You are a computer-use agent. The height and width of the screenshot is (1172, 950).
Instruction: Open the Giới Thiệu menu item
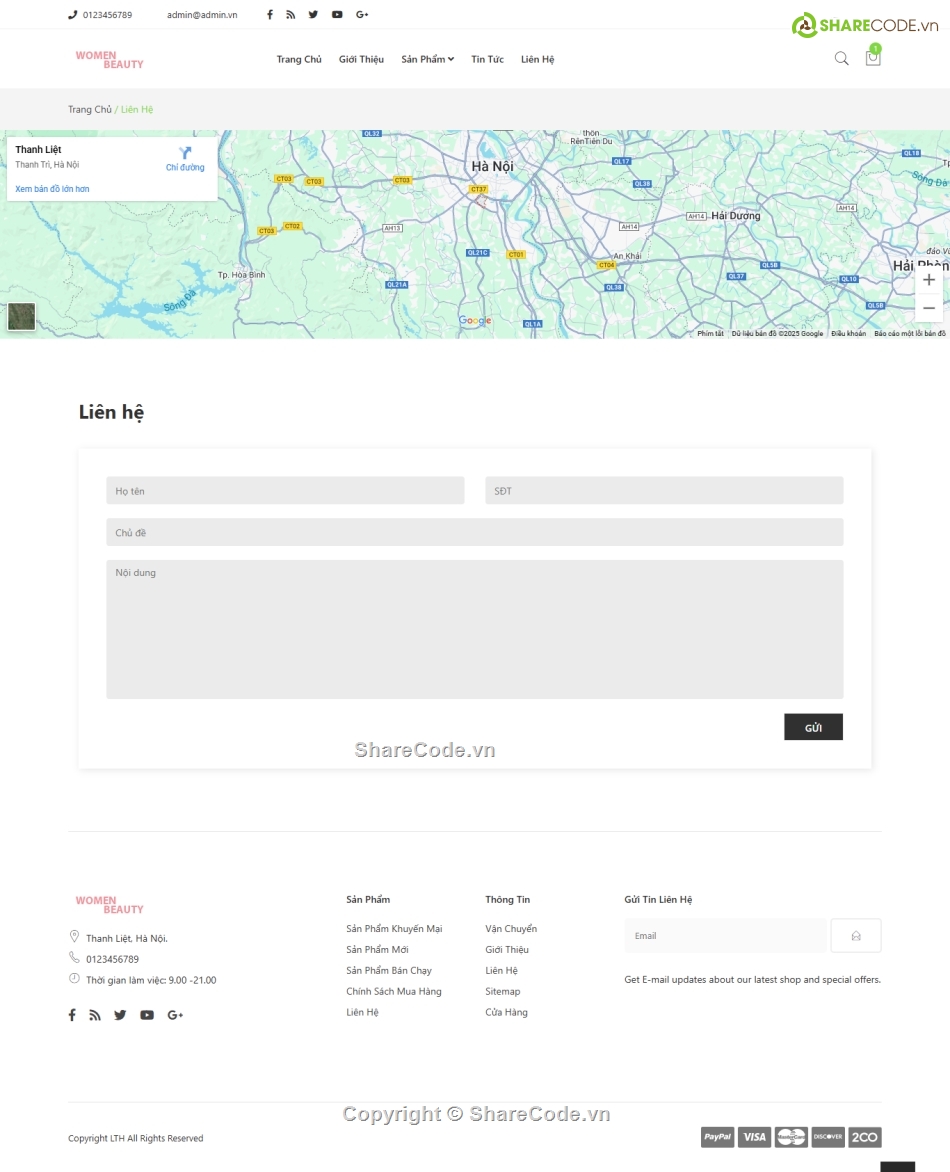click(x=361, y=59)
